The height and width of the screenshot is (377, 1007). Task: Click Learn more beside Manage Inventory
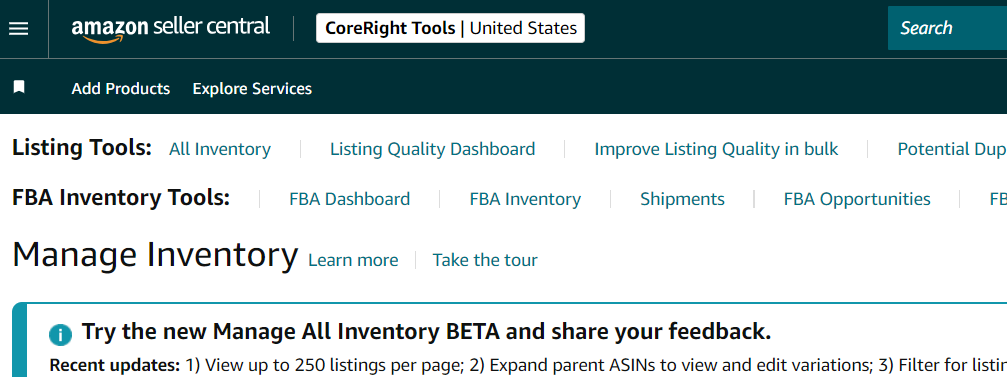(353, 260)
